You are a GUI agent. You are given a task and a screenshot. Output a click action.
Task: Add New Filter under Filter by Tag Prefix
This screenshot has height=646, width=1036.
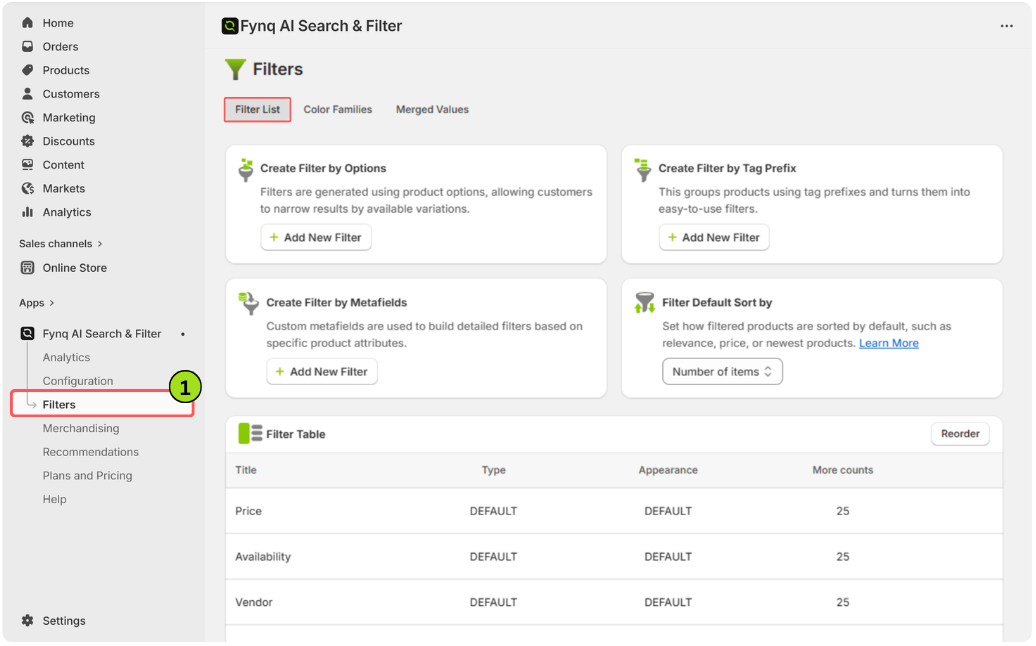(715, 238)
